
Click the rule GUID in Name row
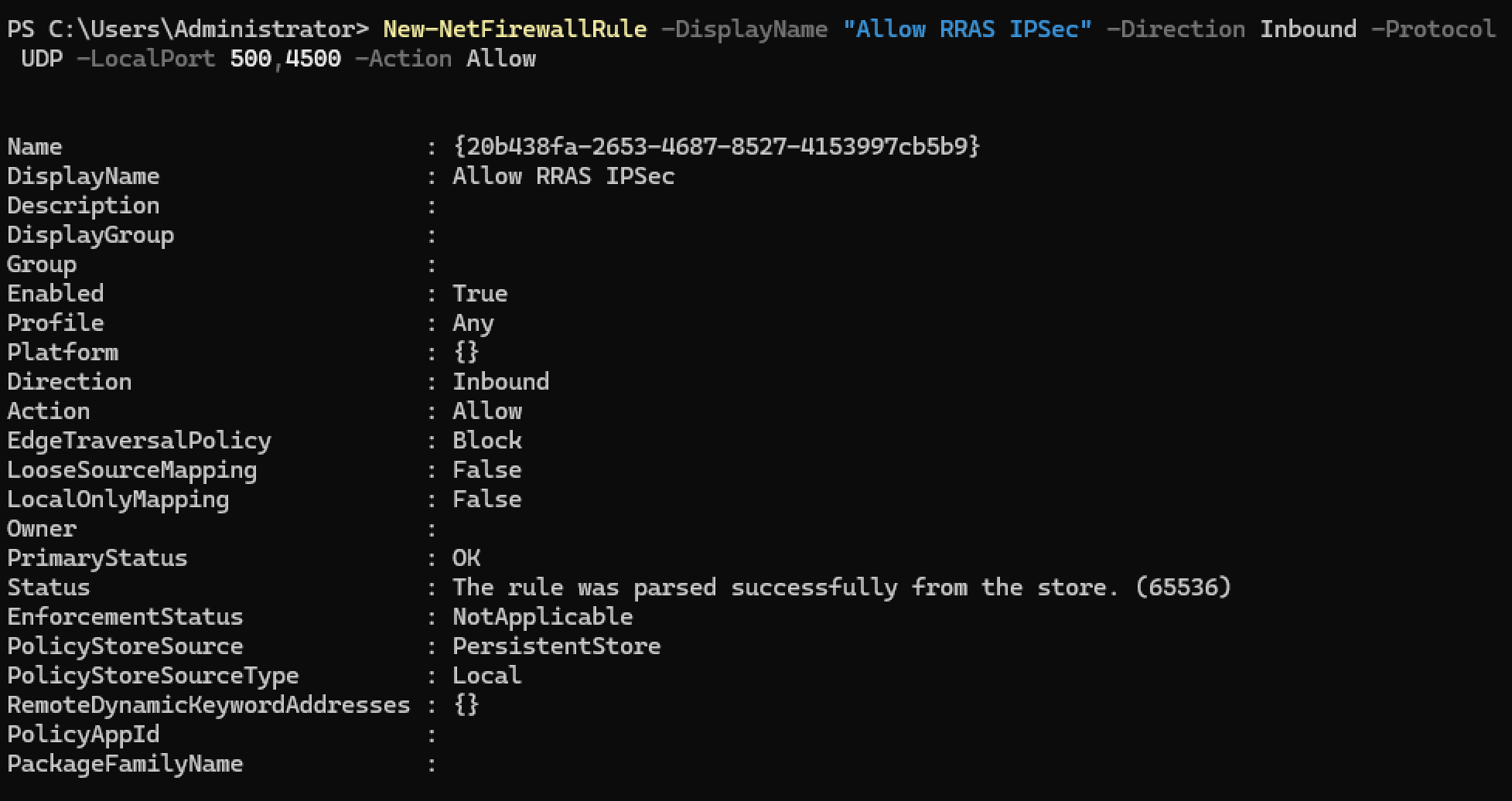pos(716,146)
